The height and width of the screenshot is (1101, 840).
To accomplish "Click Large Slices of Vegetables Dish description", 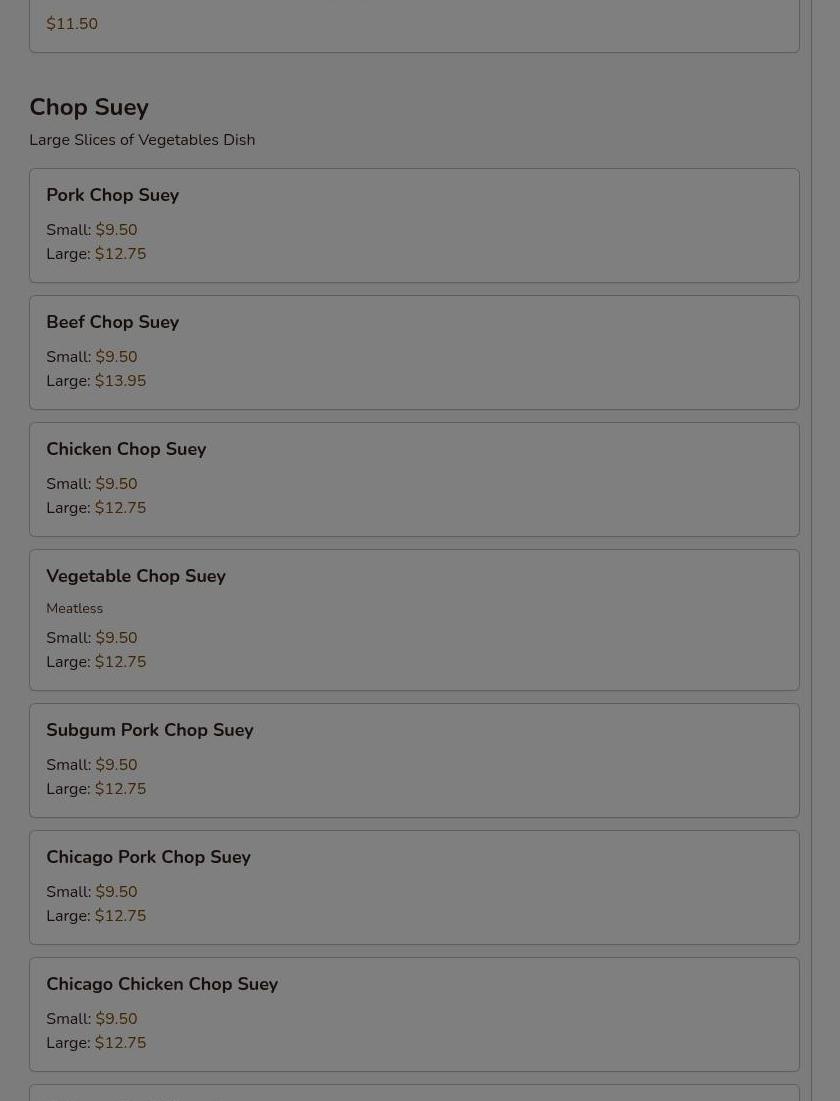I will [x=142, y=140].
